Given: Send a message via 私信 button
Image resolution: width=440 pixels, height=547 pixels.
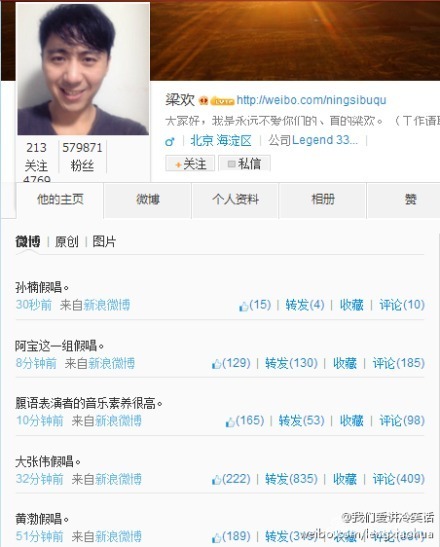Looking at the screenshot, I should pyautogui.click(x=244, y=164).
